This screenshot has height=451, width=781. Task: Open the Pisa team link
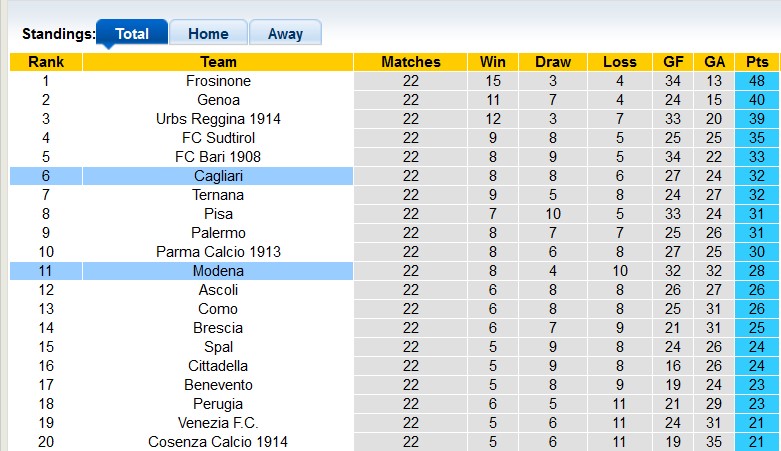[x=218, y=214]
